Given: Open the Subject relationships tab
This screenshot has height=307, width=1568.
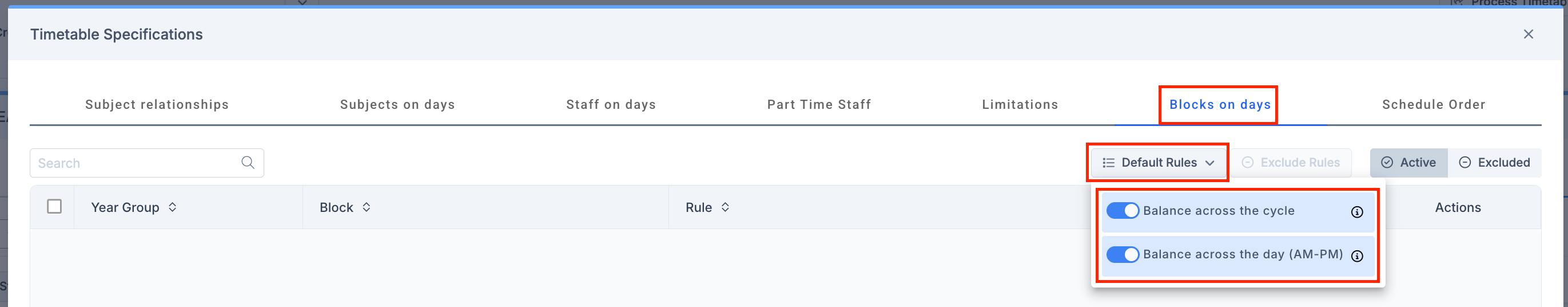Looking at the screenshot, I should click(157, 105).
